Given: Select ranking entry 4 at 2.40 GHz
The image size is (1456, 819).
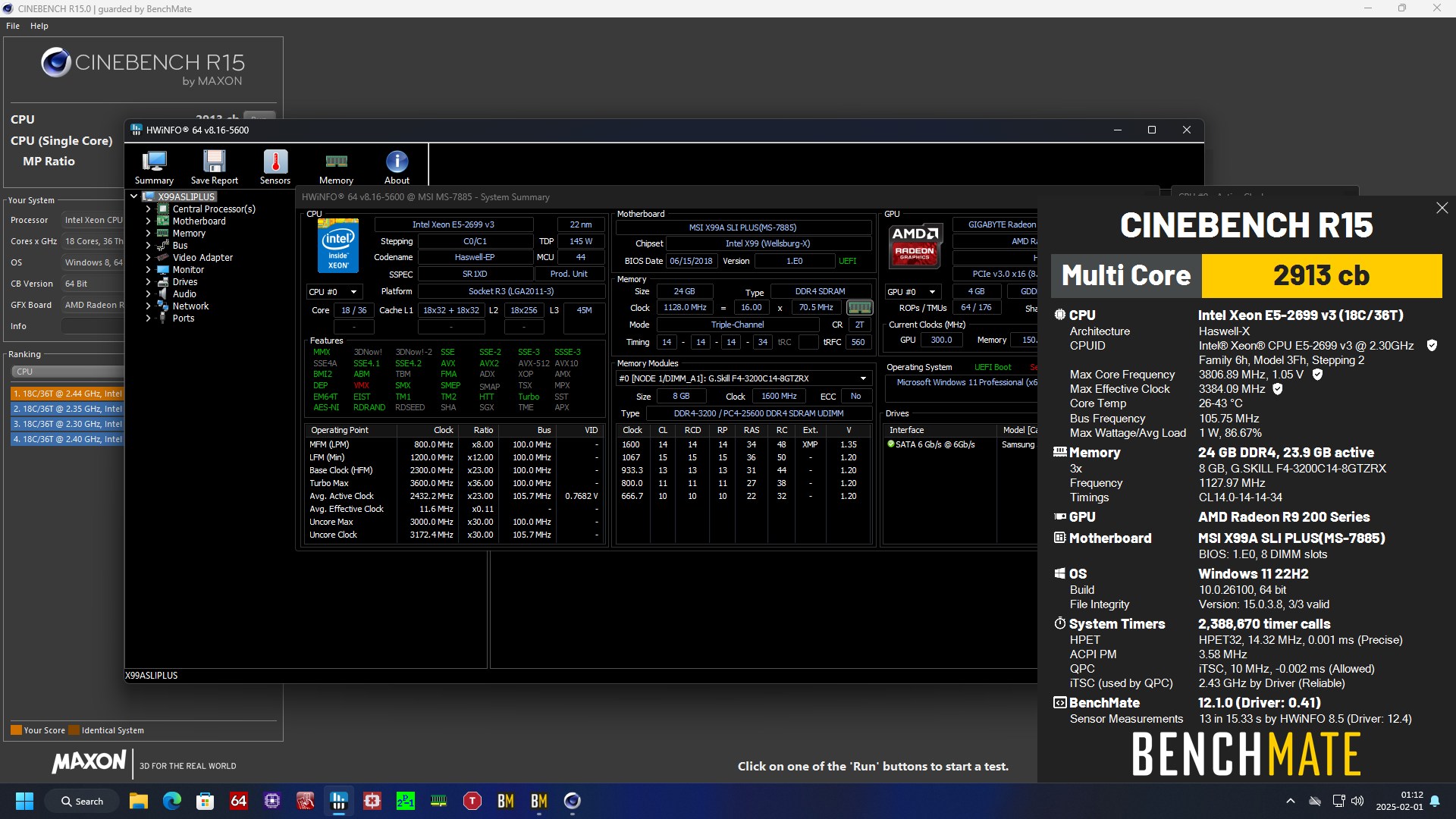Looking at the screenshot, I should click(67, 439).
